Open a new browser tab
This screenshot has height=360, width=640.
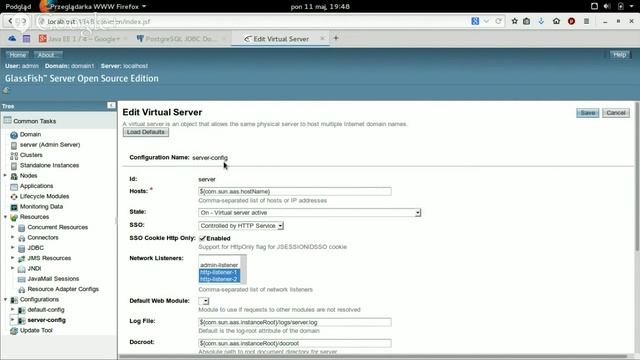336,38
